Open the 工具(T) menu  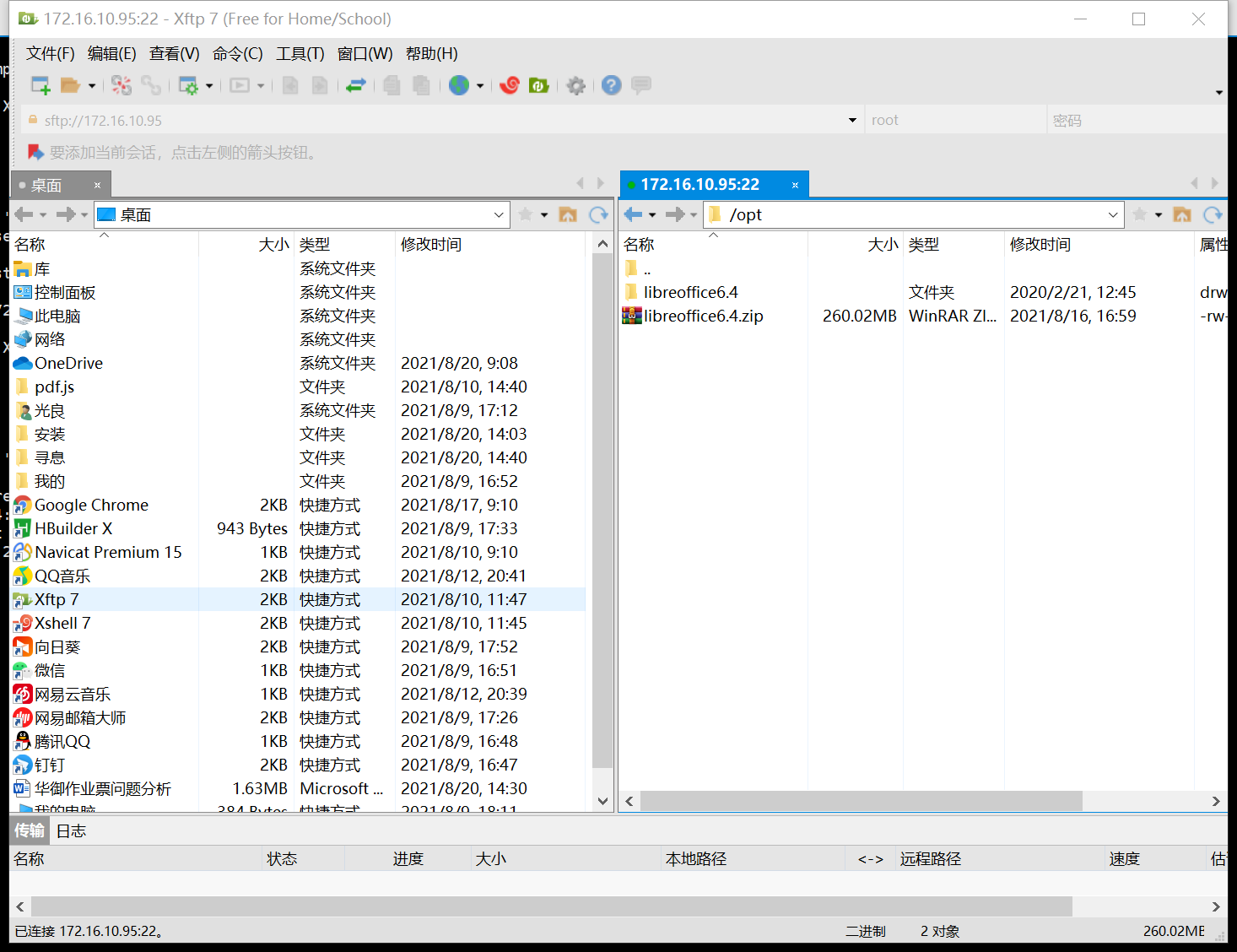tap(300, 53)
